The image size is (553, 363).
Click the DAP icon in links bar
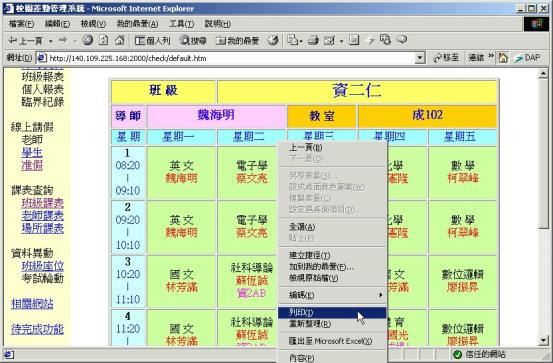coord(527,58)
